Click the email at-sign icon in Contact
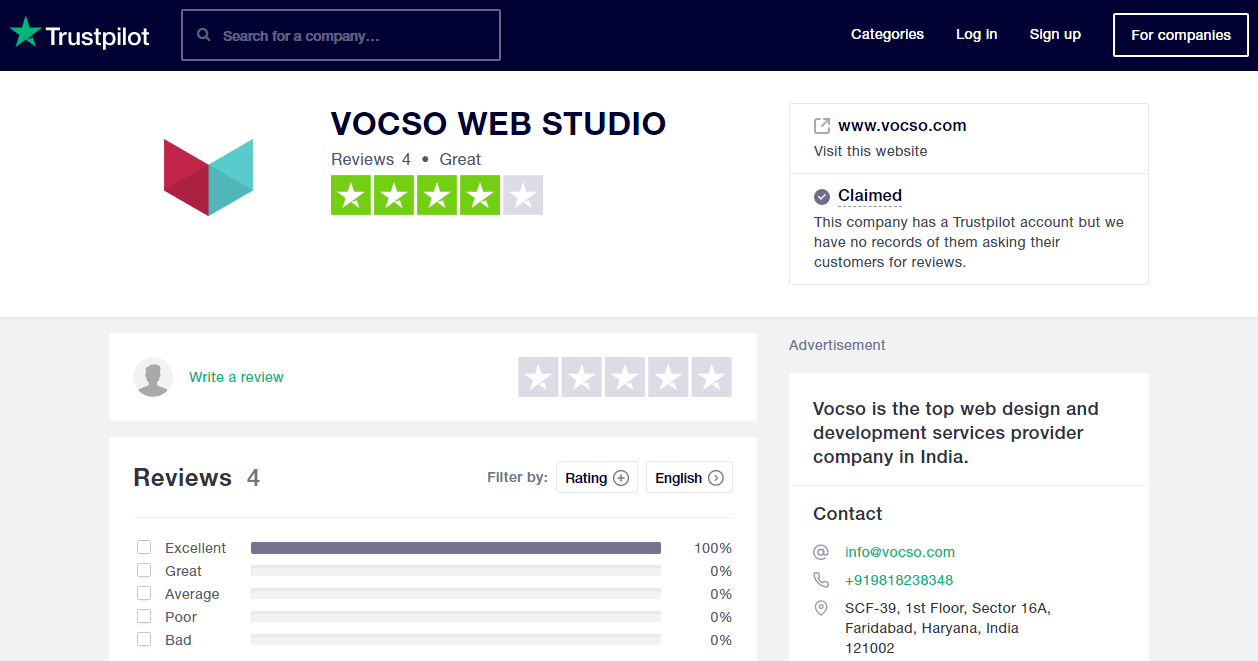Image resolution: width=1258 pixels, height=661 pixels. [821, 552]
